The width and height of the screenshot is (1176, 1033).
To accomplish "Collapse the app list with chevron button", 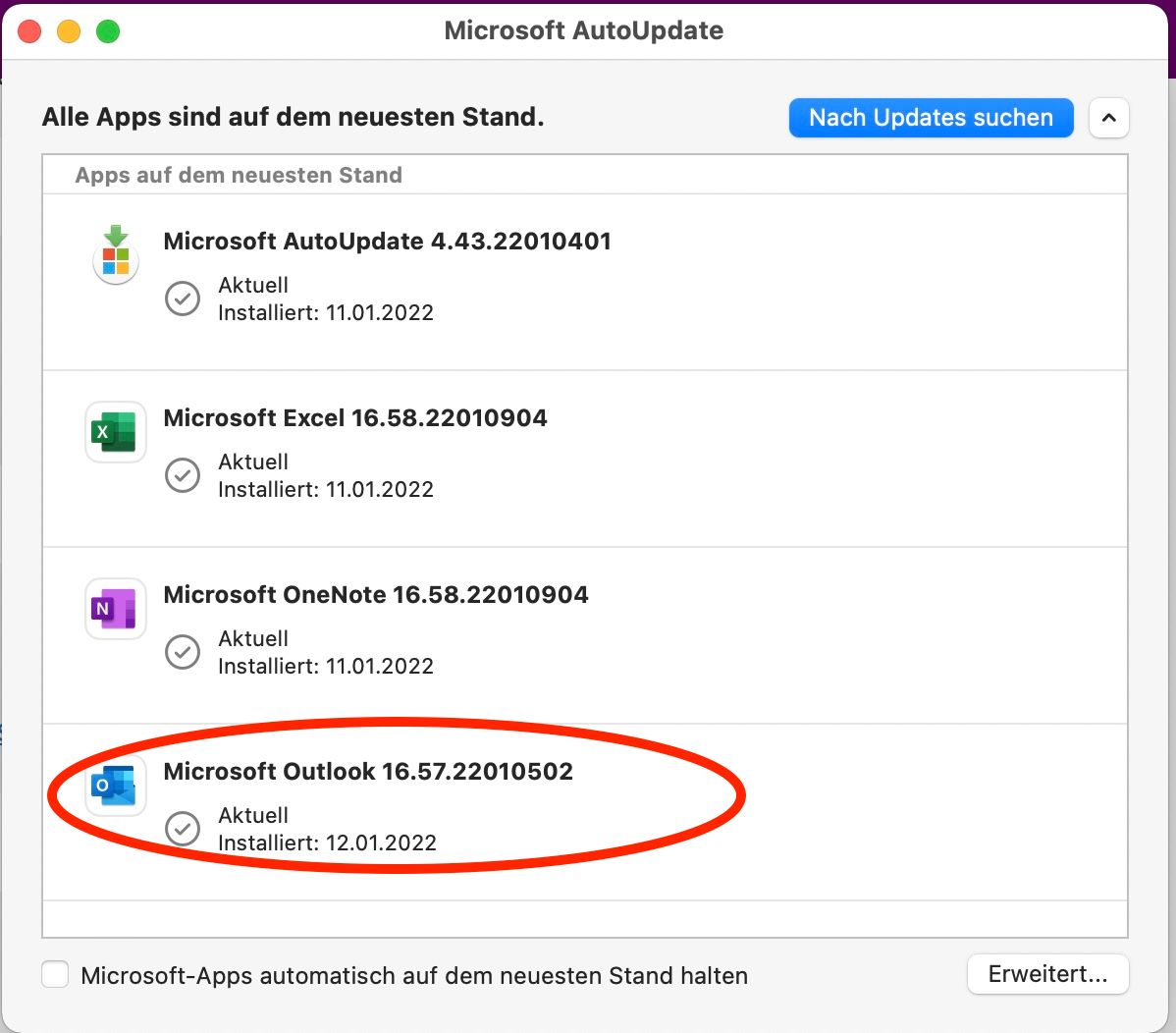I will [x=1109, y=118].
